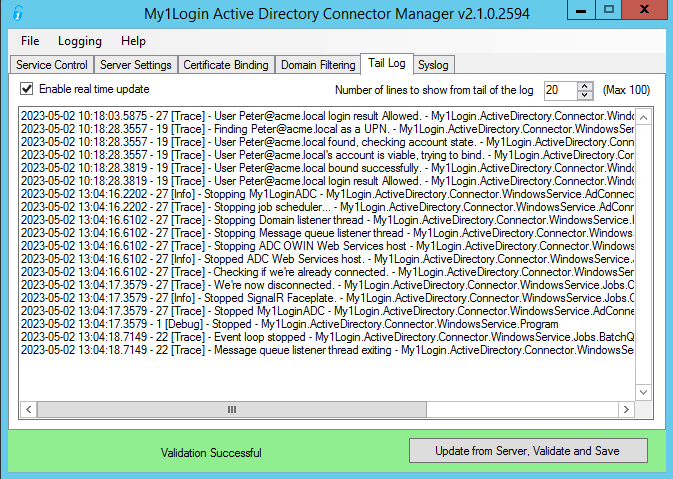Select log line 'Stopped SignalR Faceplate.'
Image resolution: width=673 pixels, height=479 pixels.
point(327,298)
